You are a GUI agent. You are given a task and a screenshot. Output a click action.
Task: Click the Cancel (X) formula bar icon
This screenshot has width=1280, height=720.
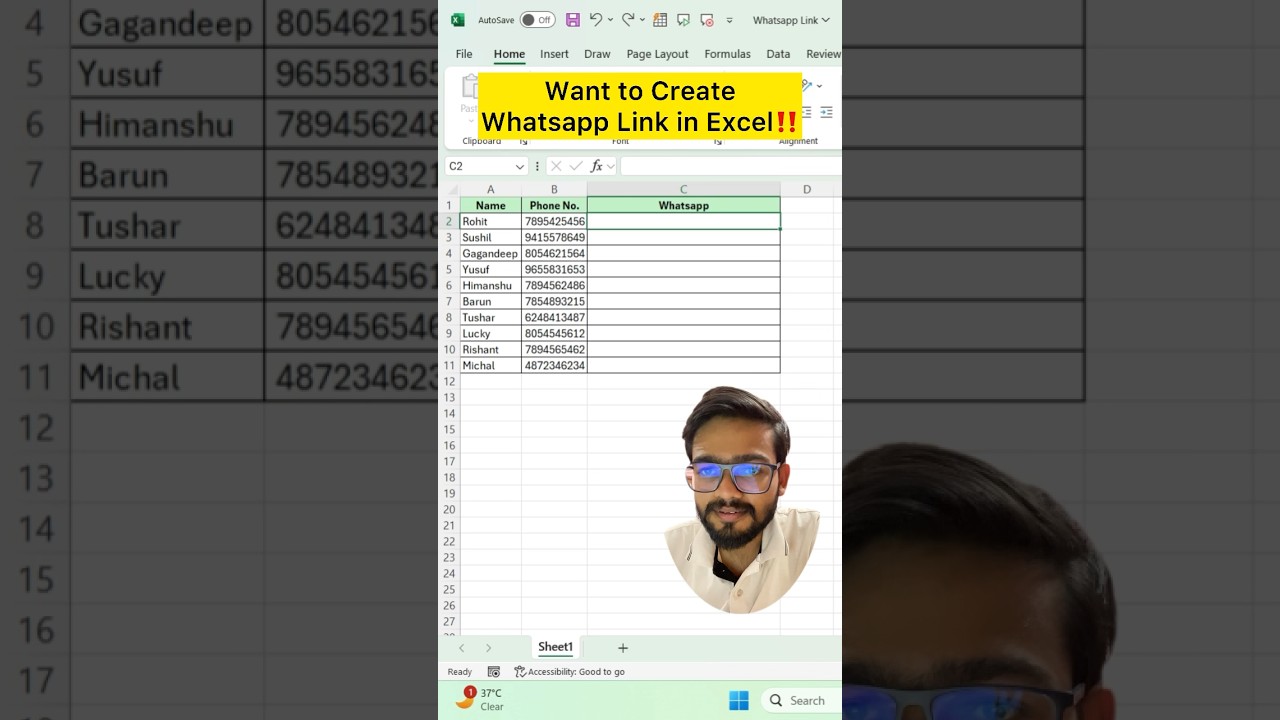[x=556, y=166]
